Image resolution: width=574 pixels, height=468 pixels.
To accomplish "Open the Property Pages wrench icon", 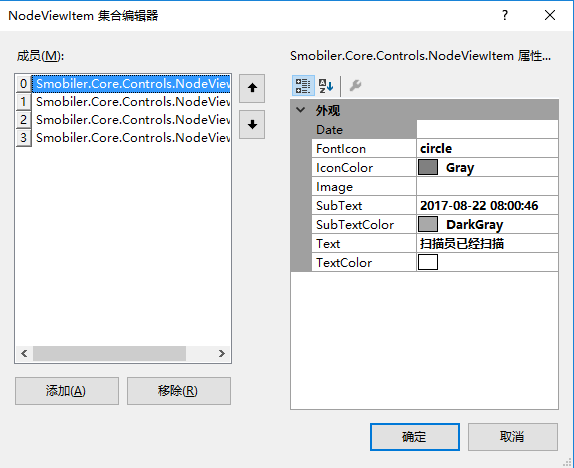I will tap(355, 86).
